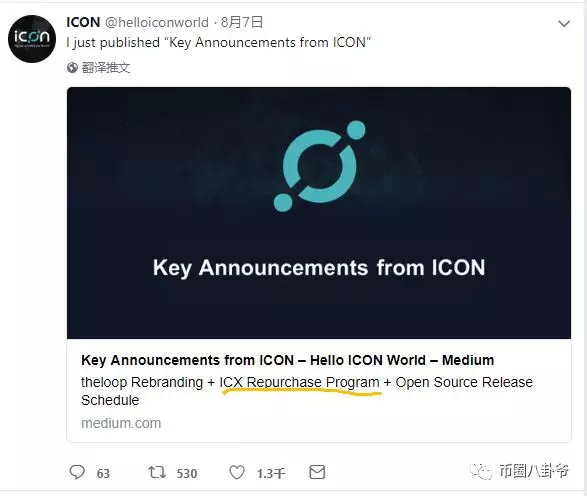Click the 1.3千 likes count
The image size is (587, 496).
271,474
